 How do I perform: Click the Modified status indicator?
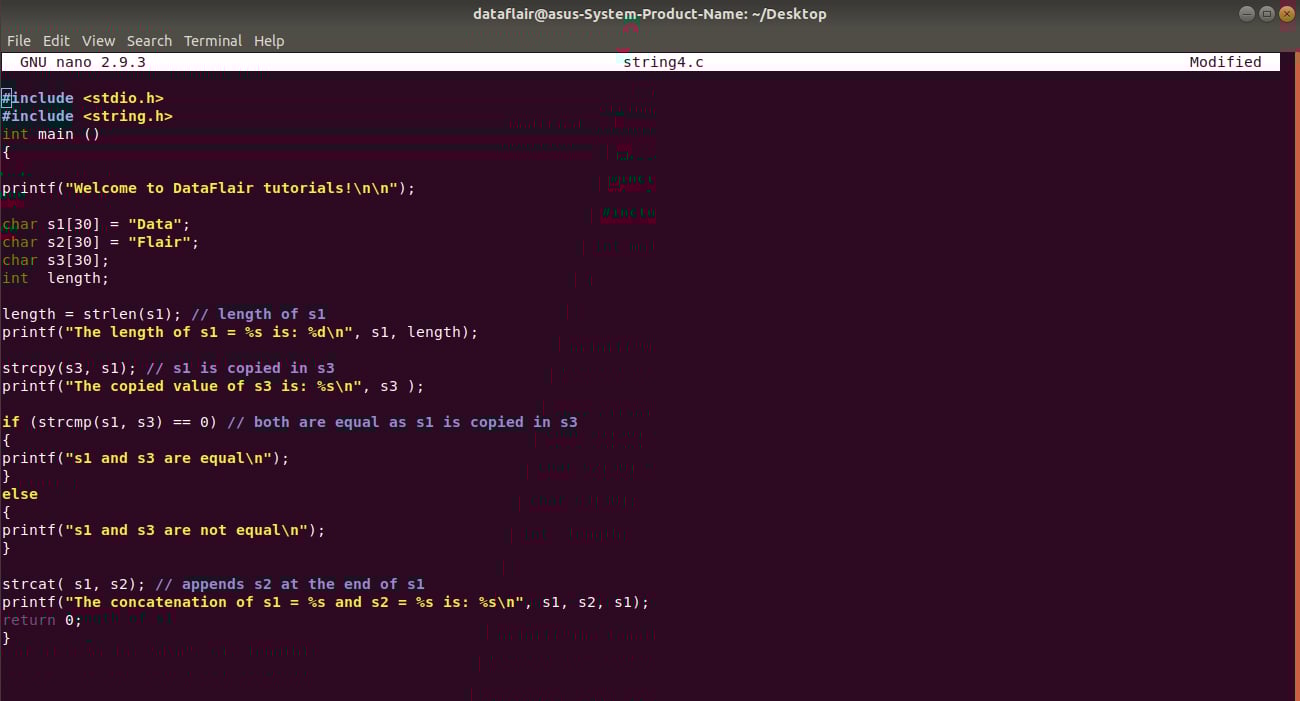point(1225,62)
